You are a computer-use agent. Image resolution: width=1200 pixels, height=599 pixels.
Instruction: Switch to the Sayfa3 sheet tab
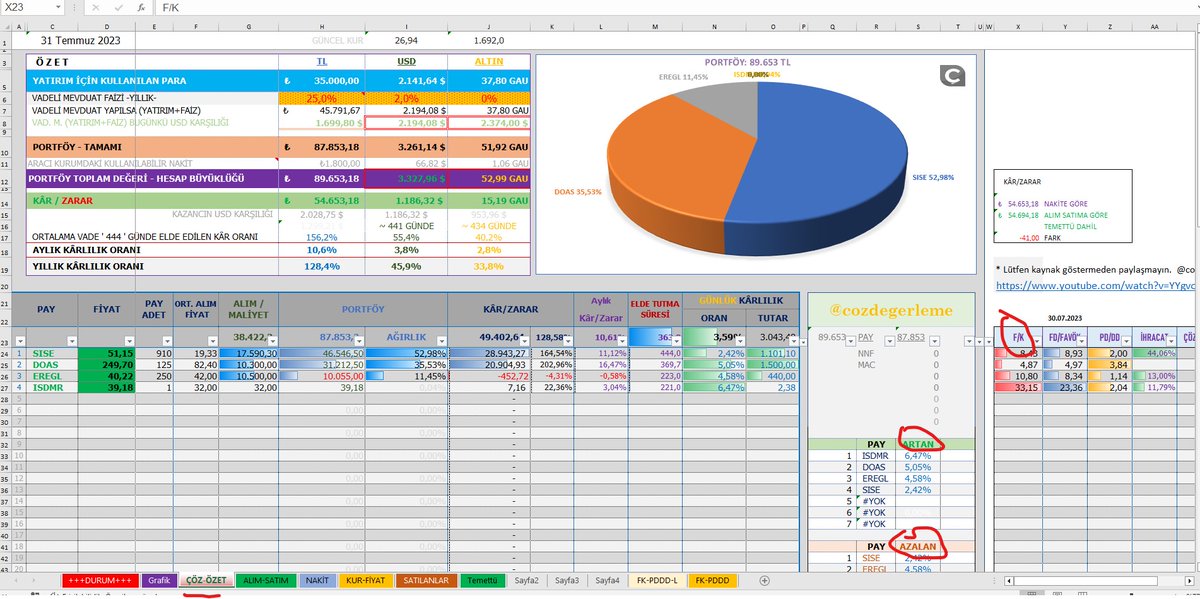[566, 579]
